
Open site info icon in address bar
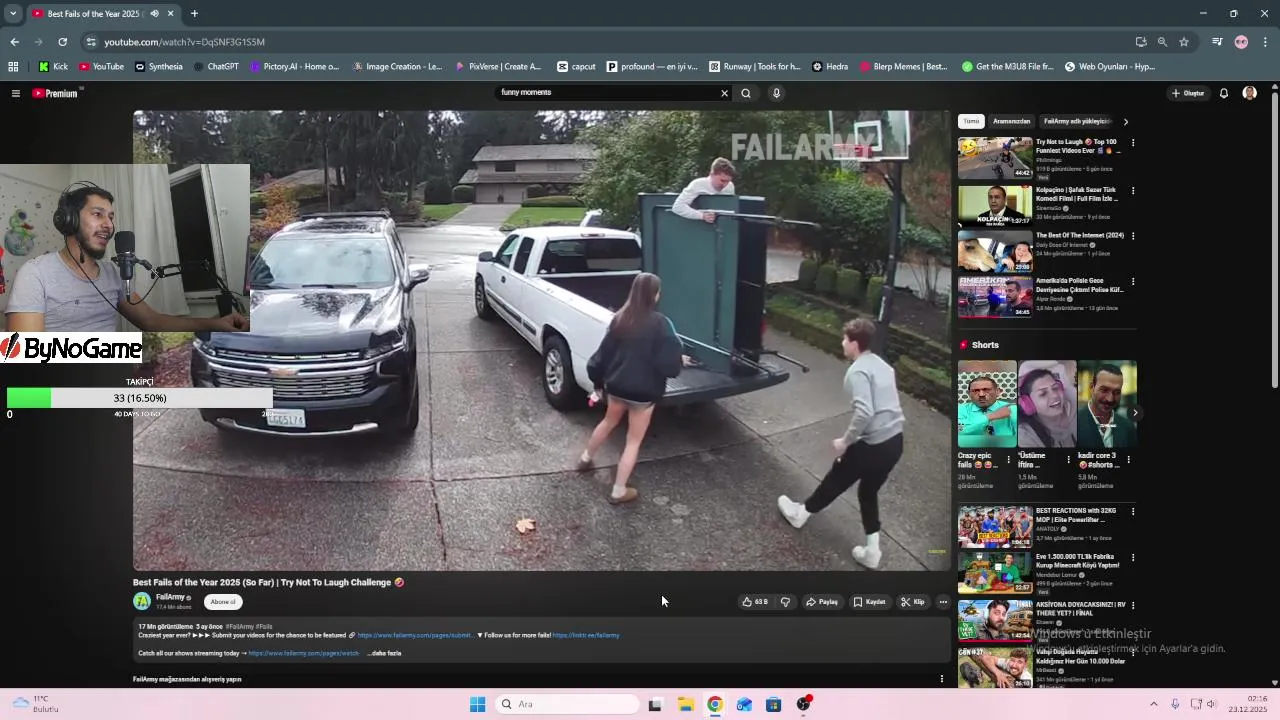click(x=91, y=42)
